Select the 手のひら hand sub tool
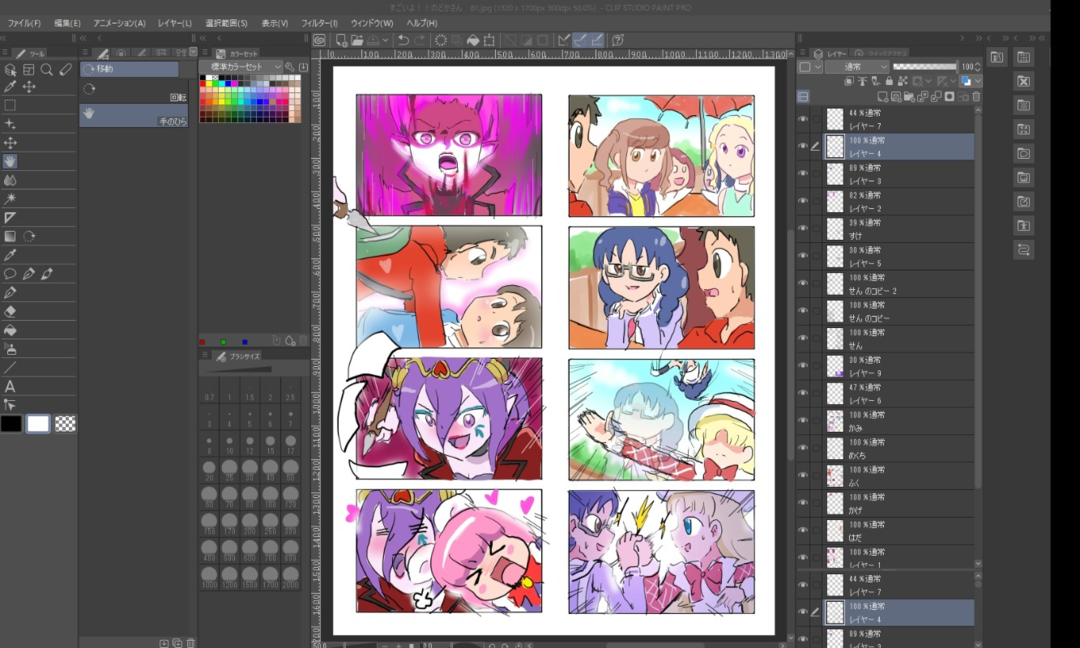 coord(133,115)
